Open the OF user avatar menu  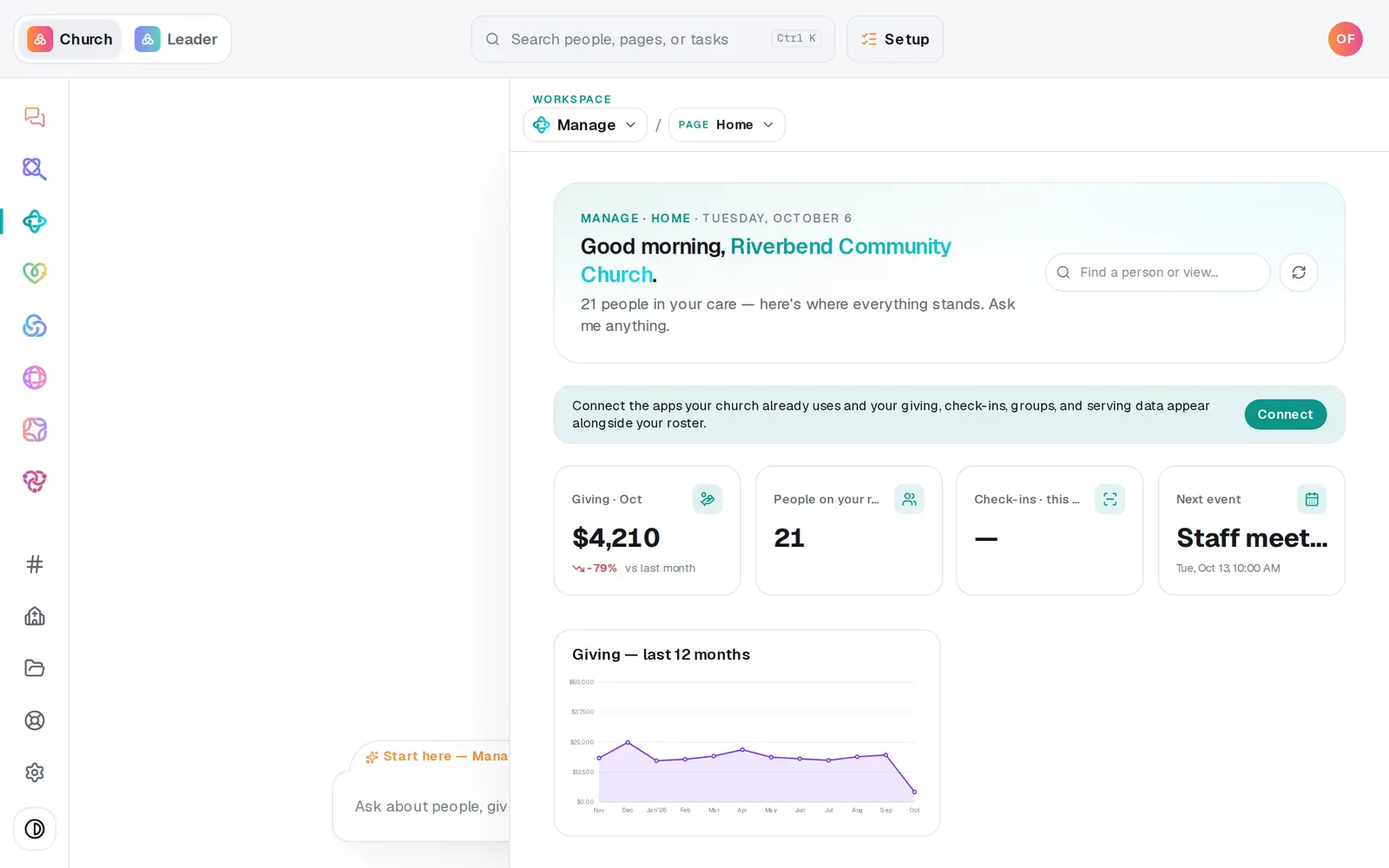pos(1345,39)
